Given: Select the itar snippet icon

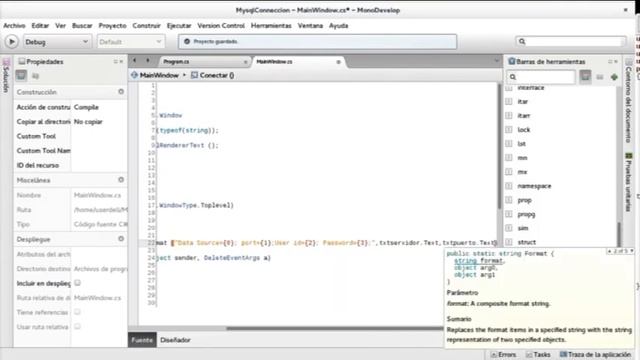Looking at the screenshot, I should [x=509, y=102].
